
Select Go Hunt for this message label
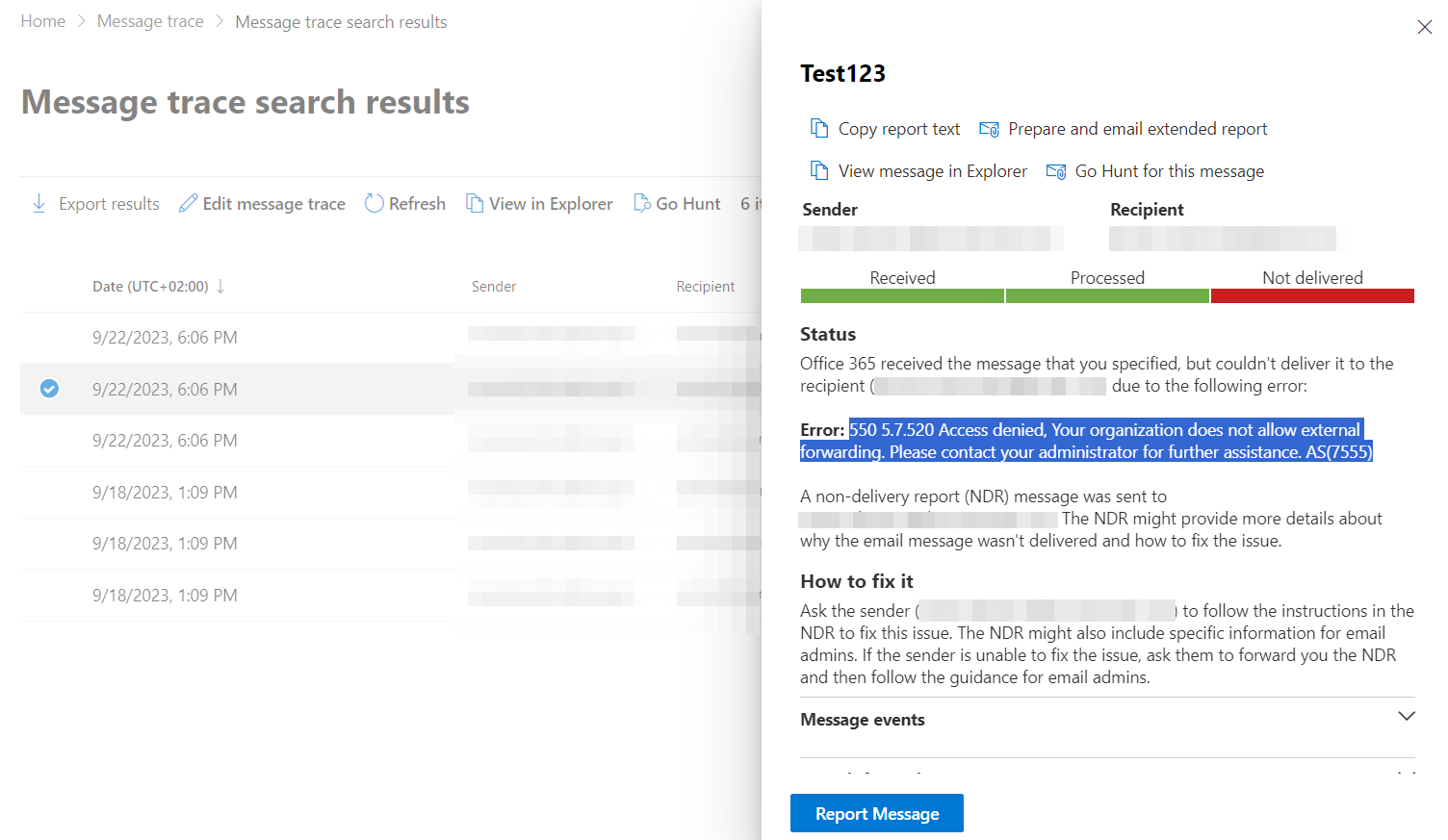pyautogui.click(x=1170, y=171)
